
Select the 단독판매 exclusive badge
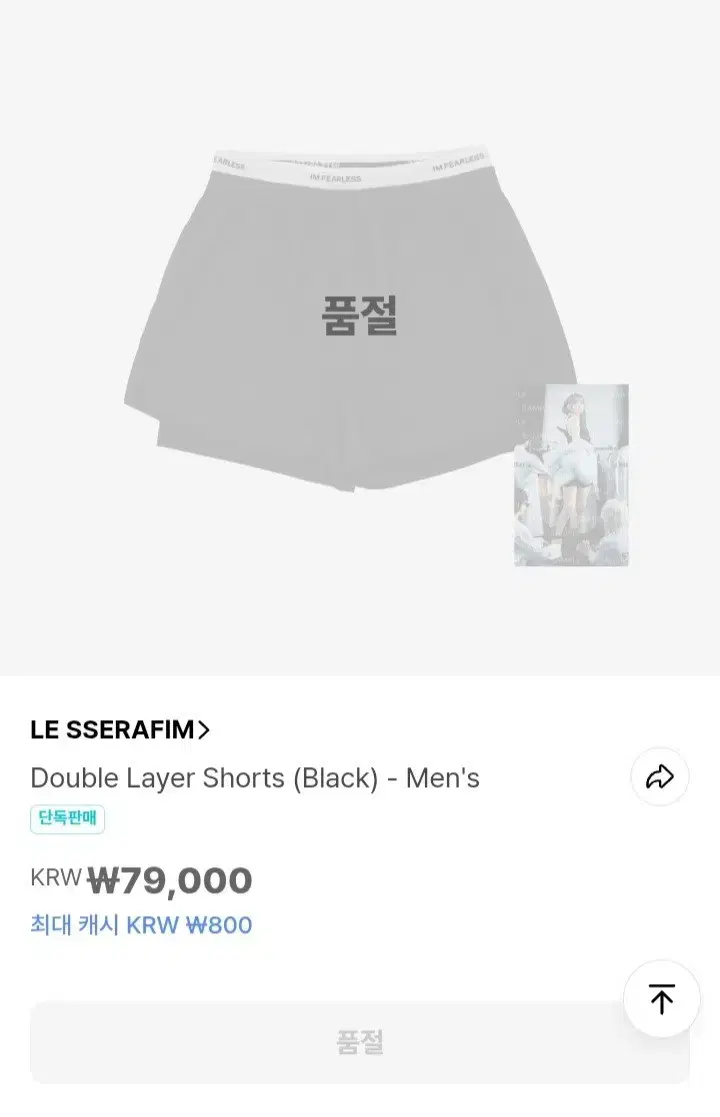67,820
